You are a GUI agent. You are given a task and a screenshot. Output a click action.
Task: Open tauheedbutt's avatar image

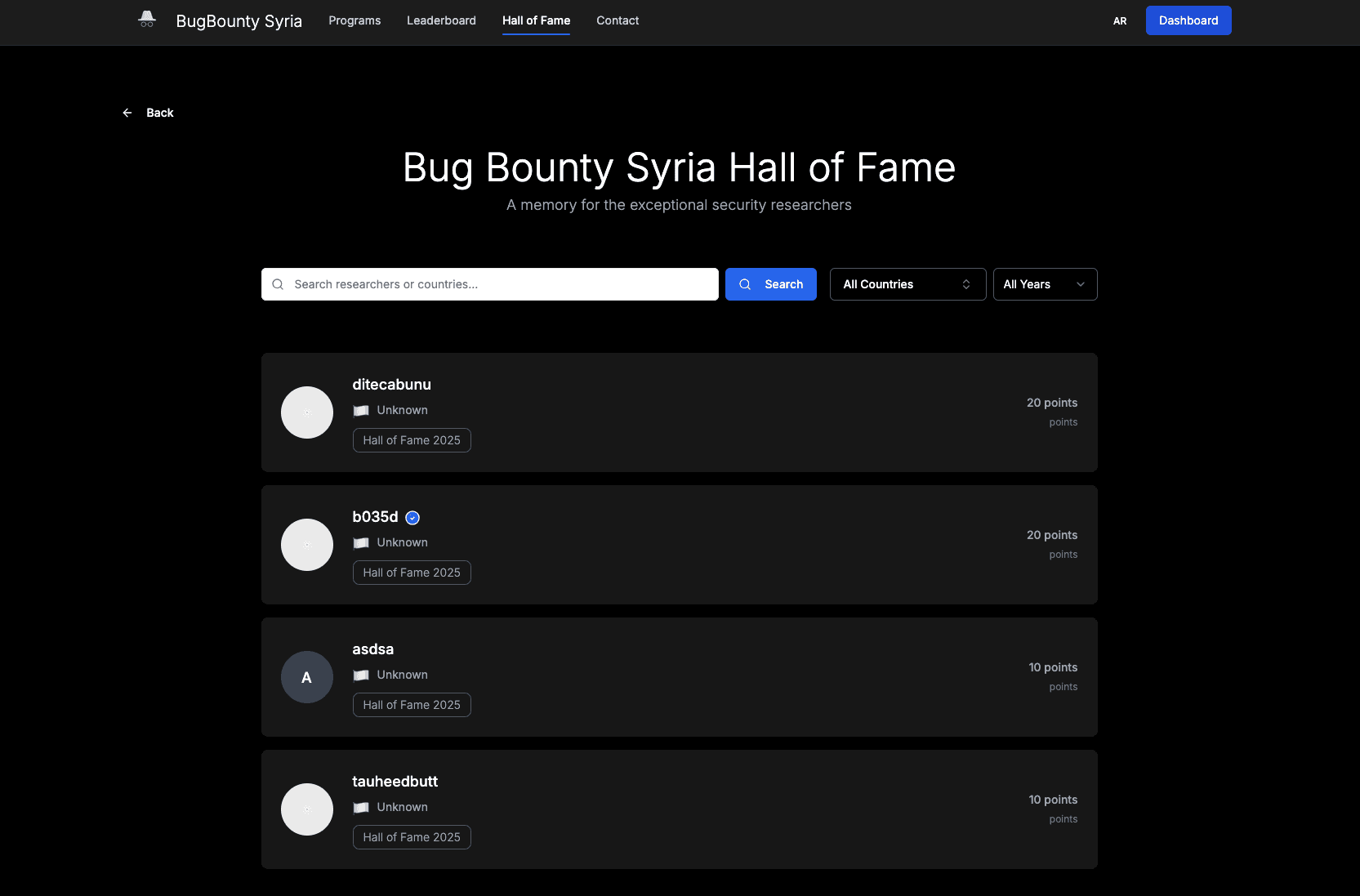click(x=307, y=809)
